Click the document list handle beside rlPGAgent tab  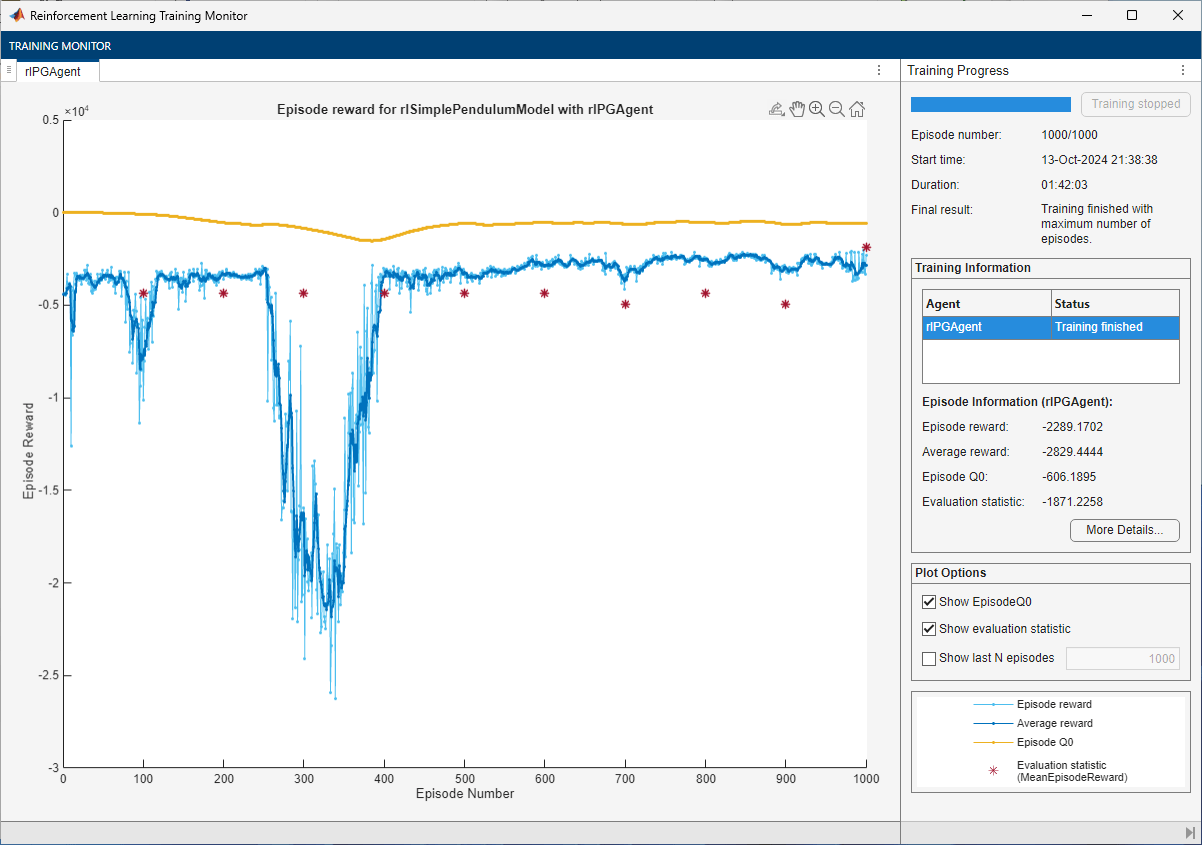tap(8, 70)
